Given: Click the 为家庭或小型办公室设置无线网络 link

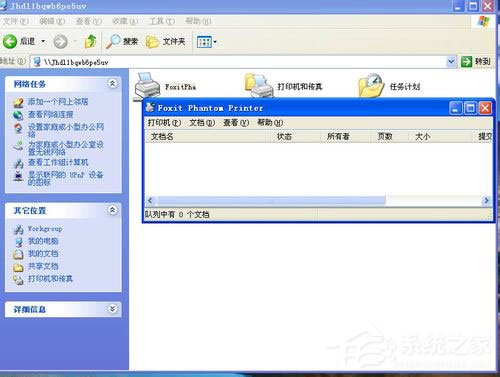Looking at the screenshot, I should [66, 148].
